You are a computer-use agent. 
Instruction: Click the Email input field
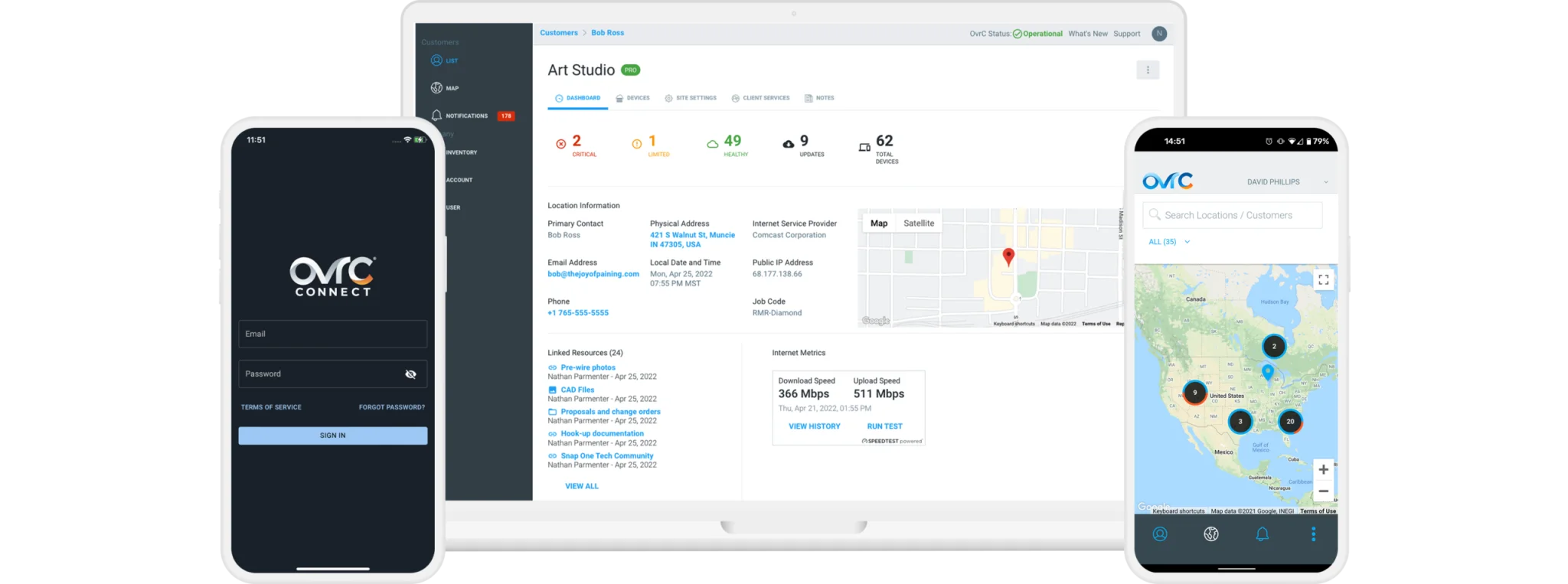[x=332, y=334]
